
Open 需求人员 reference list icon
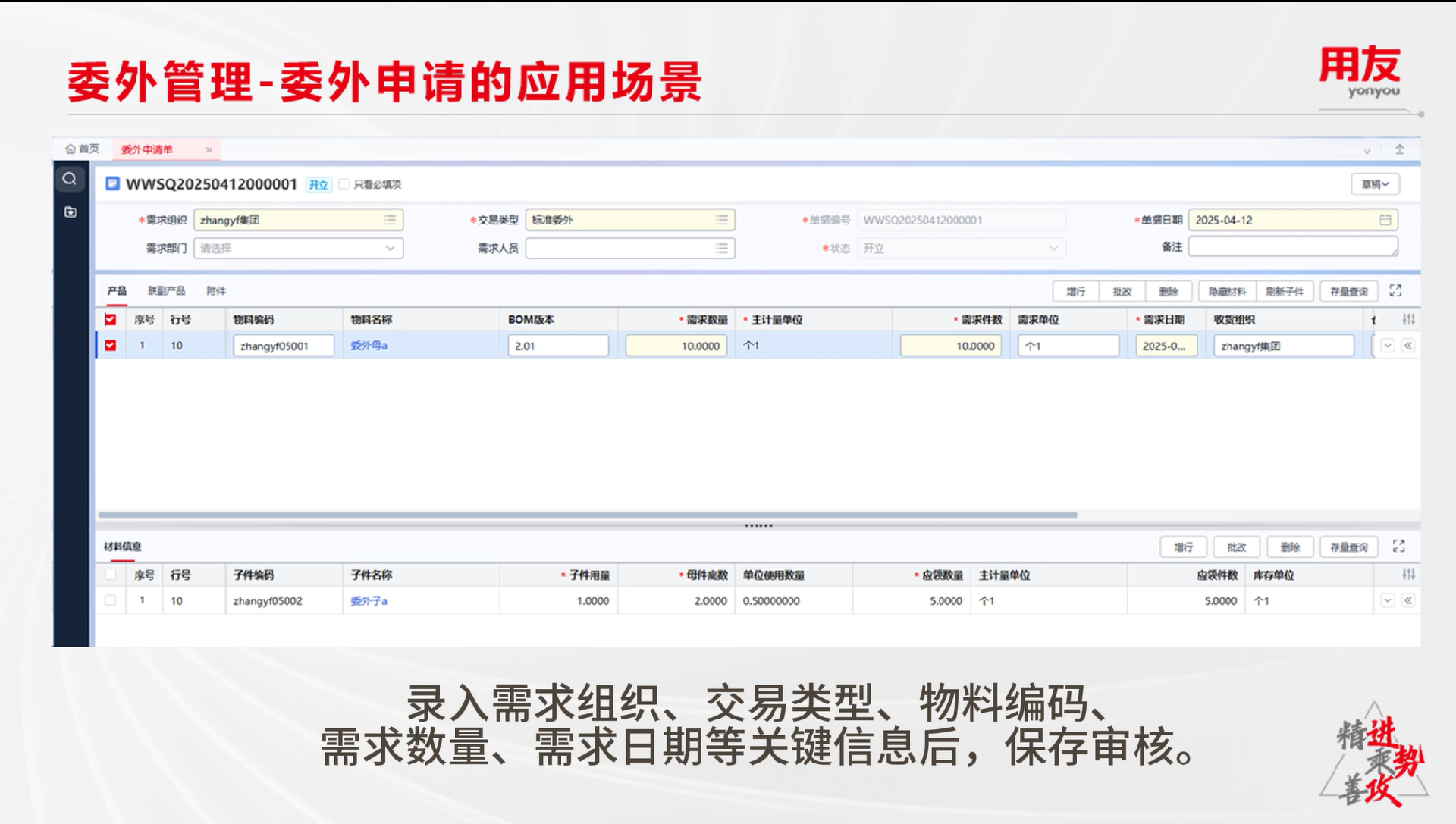click(x=721, y=248)
